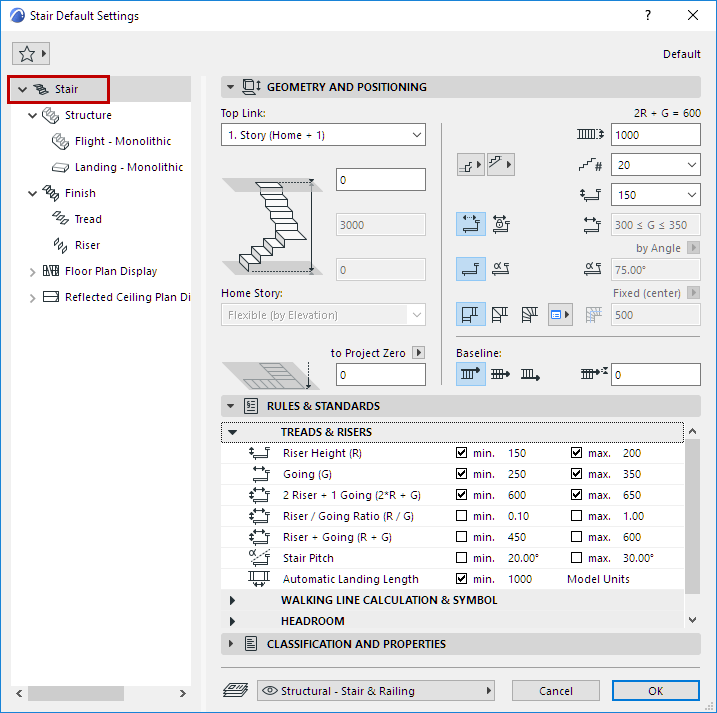This screenshot has height=713, width=717.
Task: Open the Favorites star button
Action: (x=31, y=54)
